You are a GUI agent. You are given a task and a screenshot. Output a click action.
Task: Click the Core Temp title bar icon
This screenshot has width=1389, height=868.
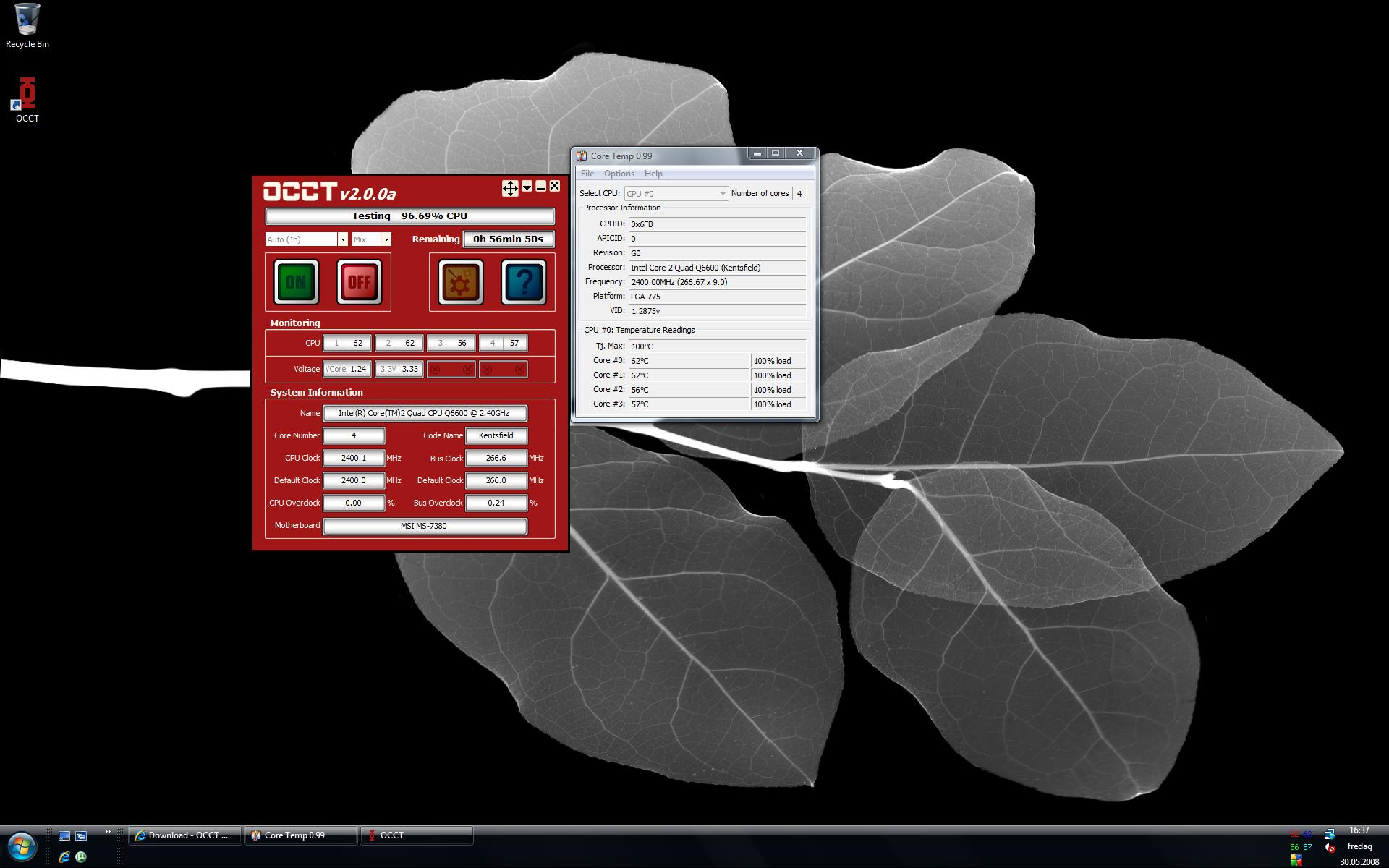[x=582, y=156]
